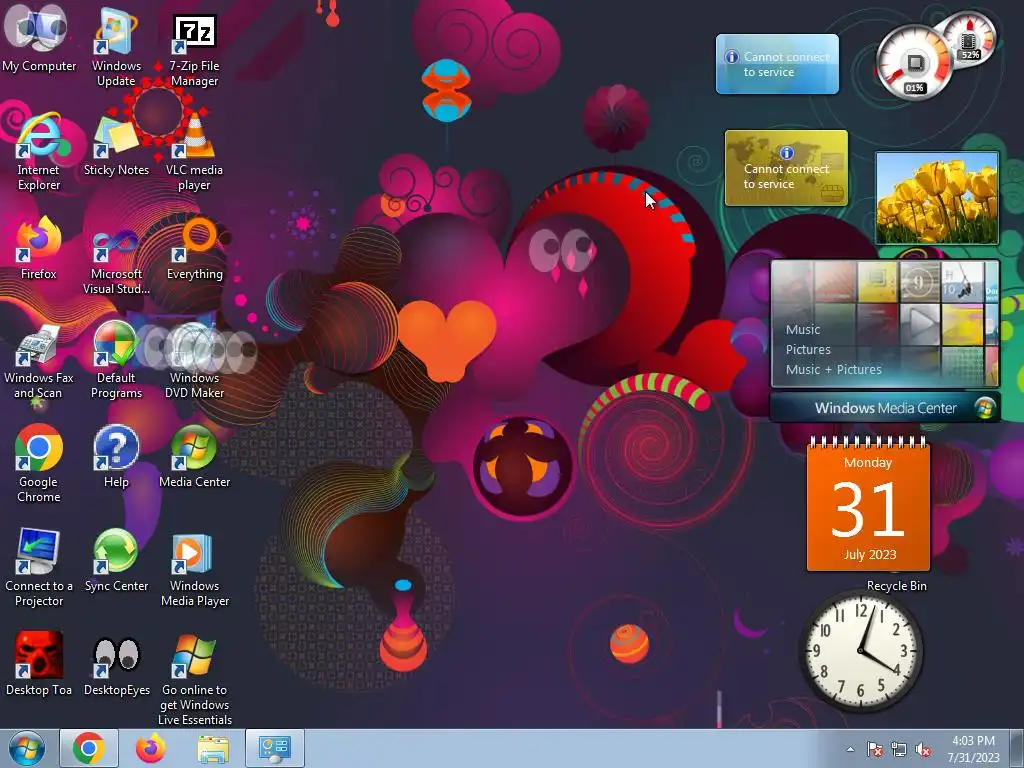Click the calendar gadget showing 31
Screen dimensions: 1024x768
click(x=868, y=504)
